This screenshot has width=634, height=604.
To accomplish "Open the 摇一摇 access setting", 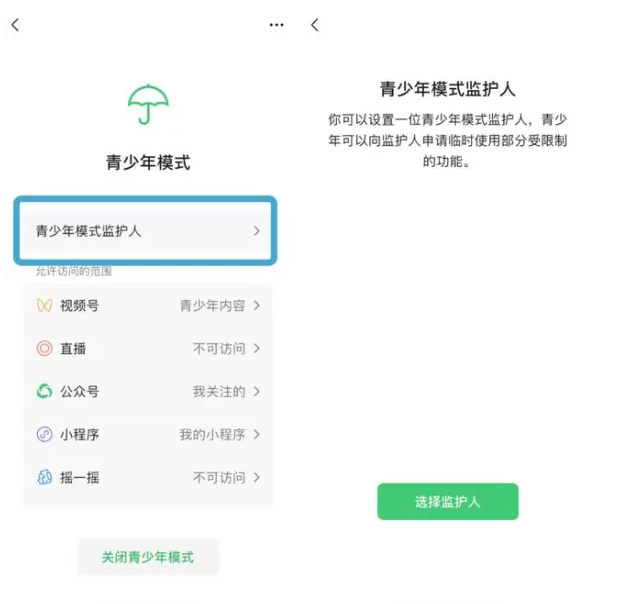I will [x=148, y=477].
